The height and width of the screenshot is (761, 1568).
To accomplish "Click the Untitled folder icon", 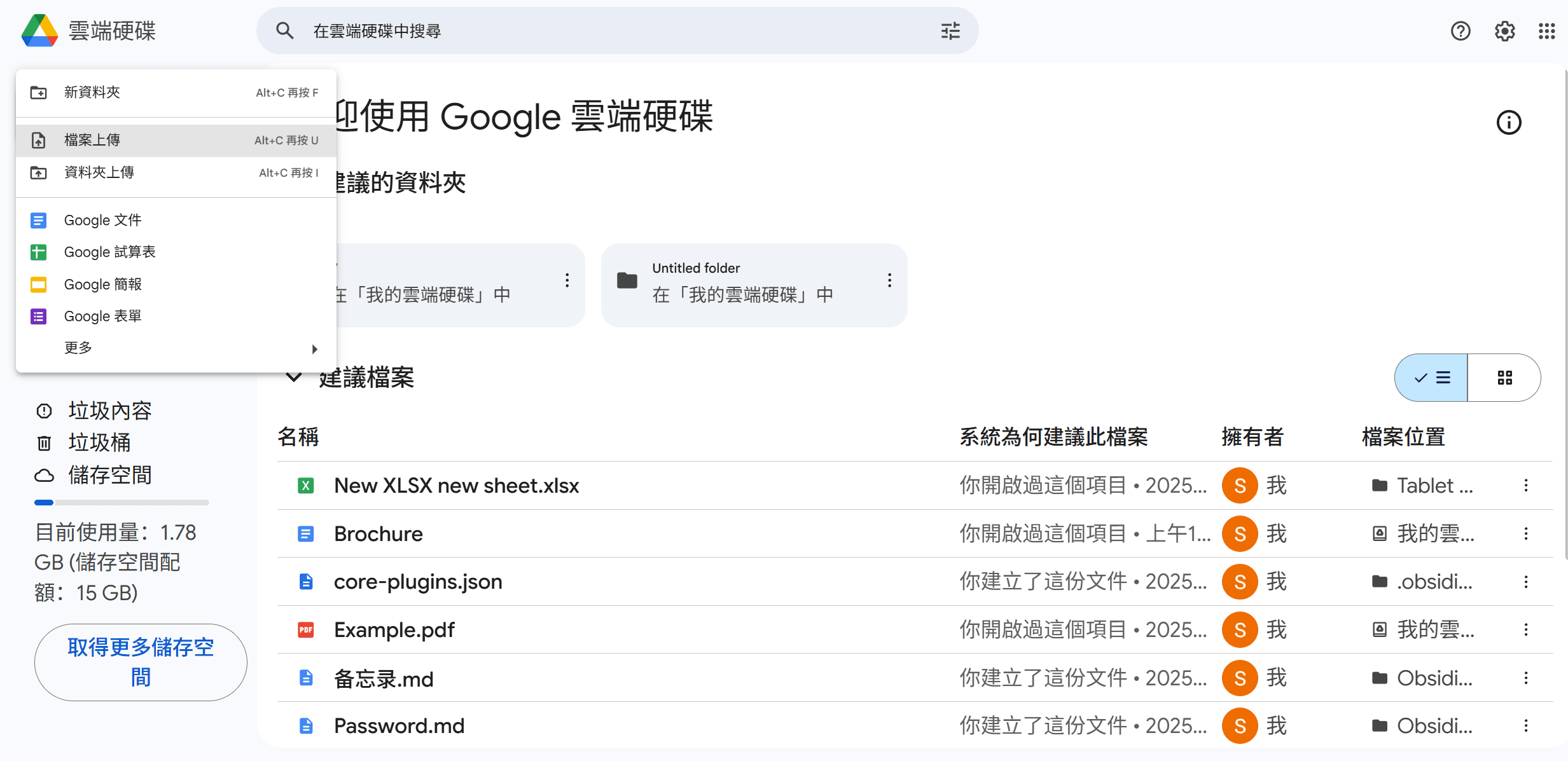I will pyautogui.click(x=627, y=280).
